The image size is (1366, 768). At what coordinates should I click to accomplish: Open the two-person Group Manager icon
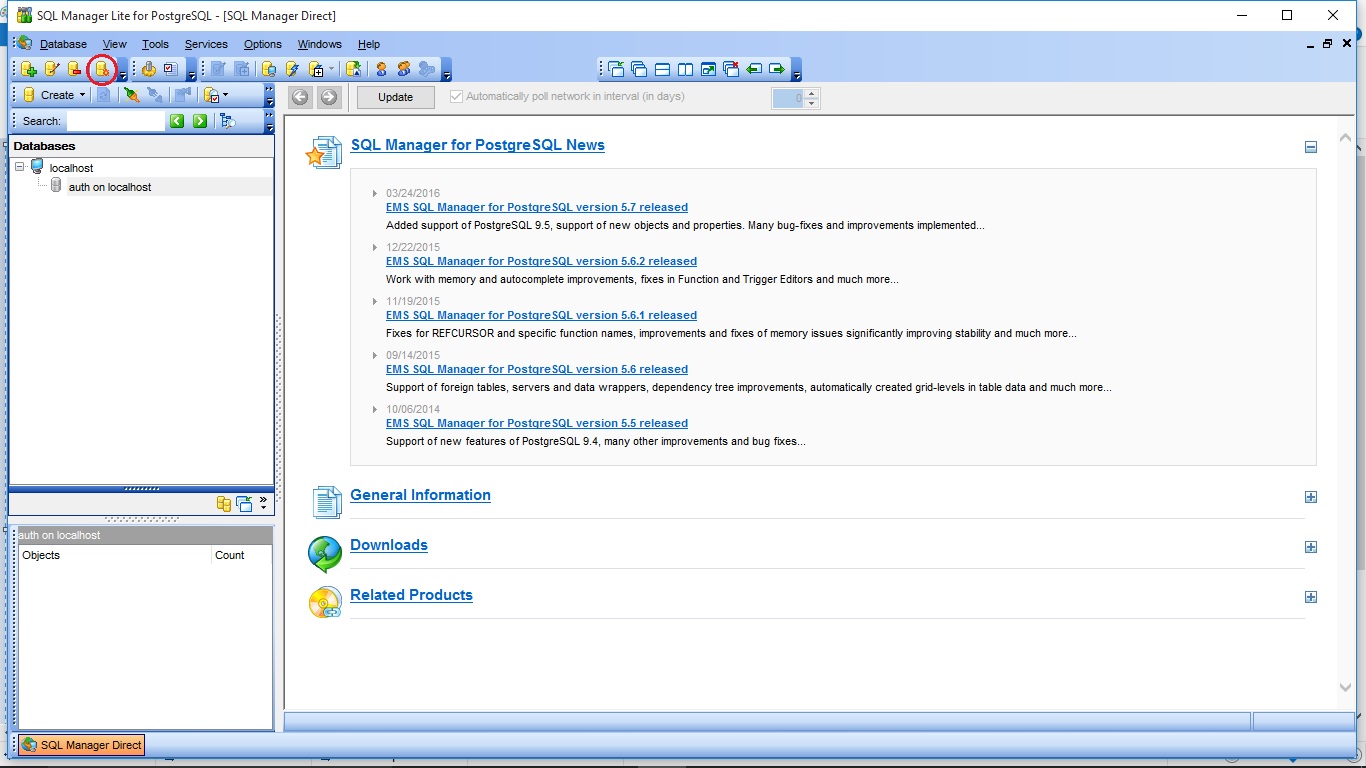click(x=403, y=69)
